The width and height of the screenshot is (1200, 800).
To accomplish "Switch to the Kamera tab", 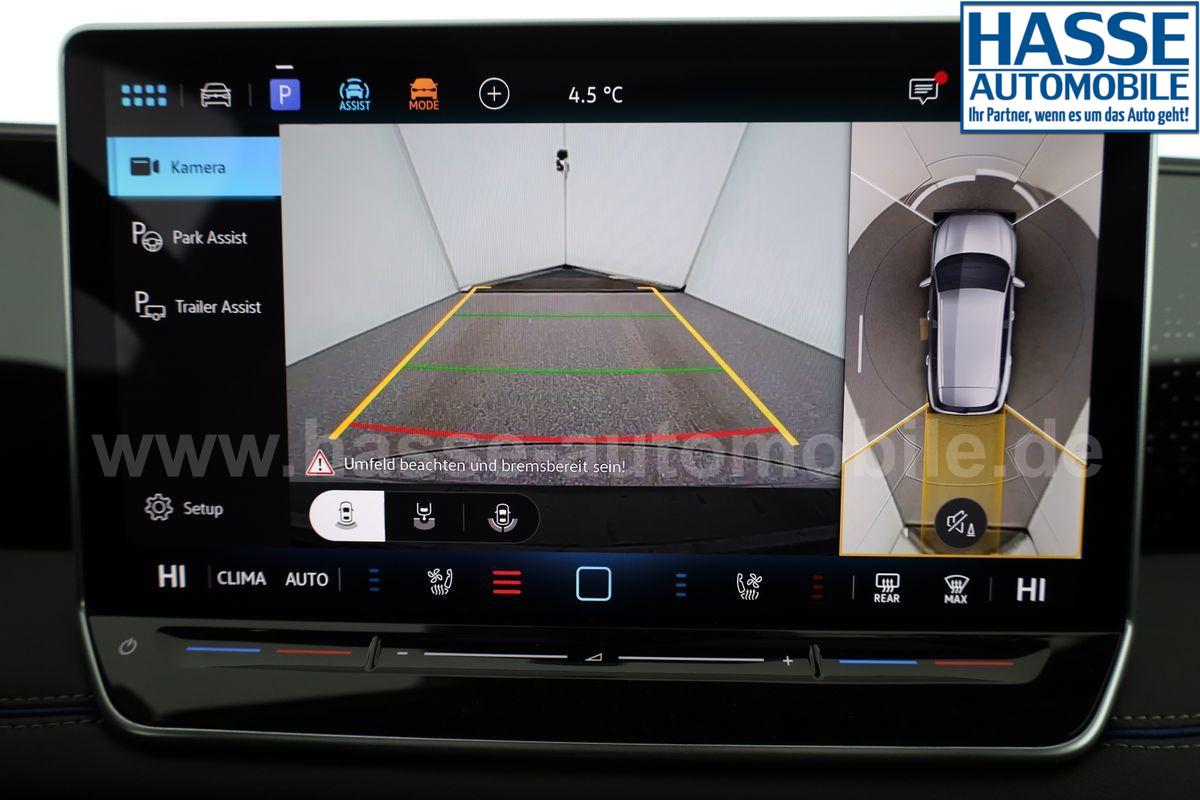I will coord(181,167).
